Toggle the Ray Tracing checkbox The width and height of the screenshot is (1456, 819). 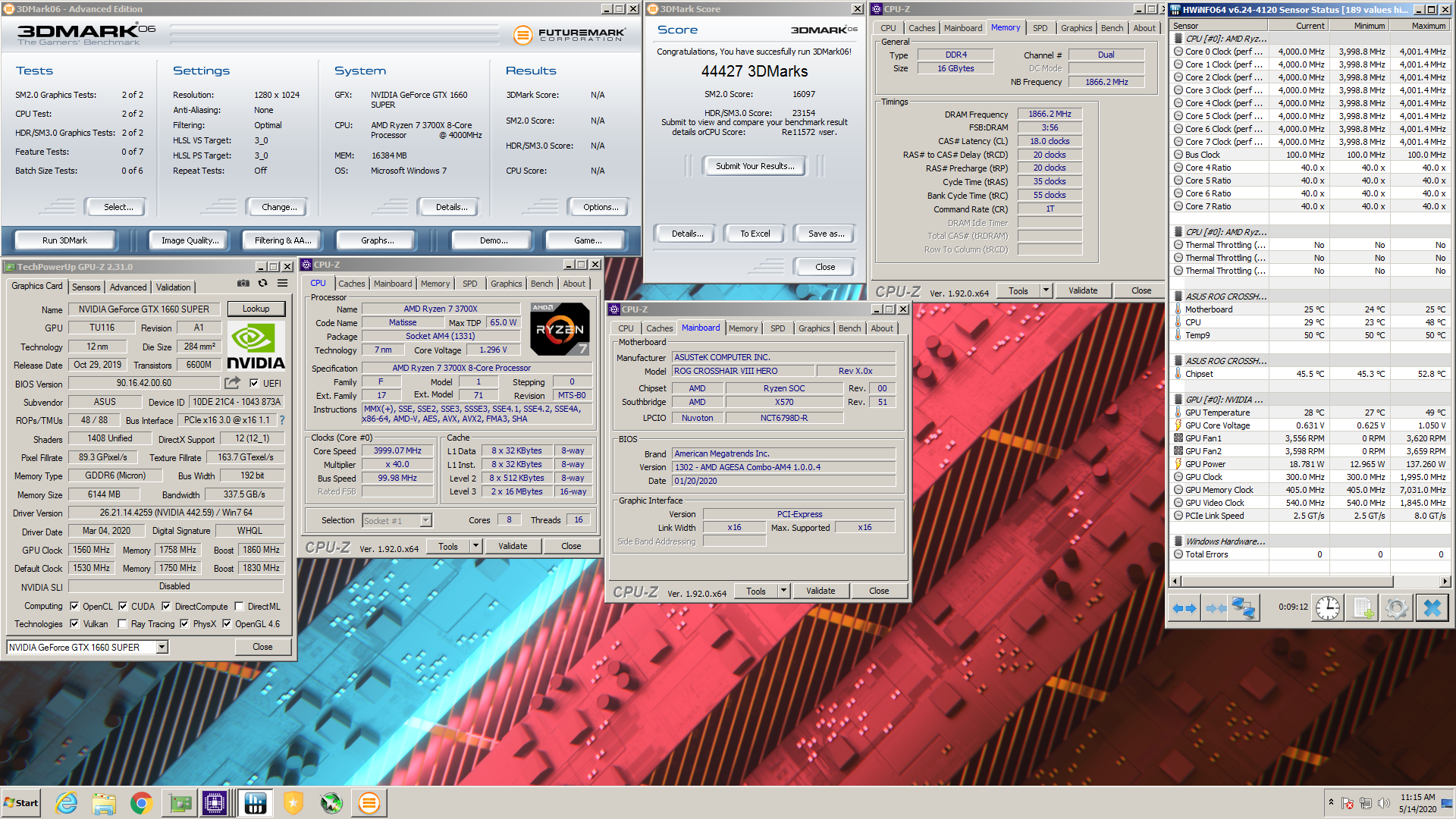tap(122, 623)
